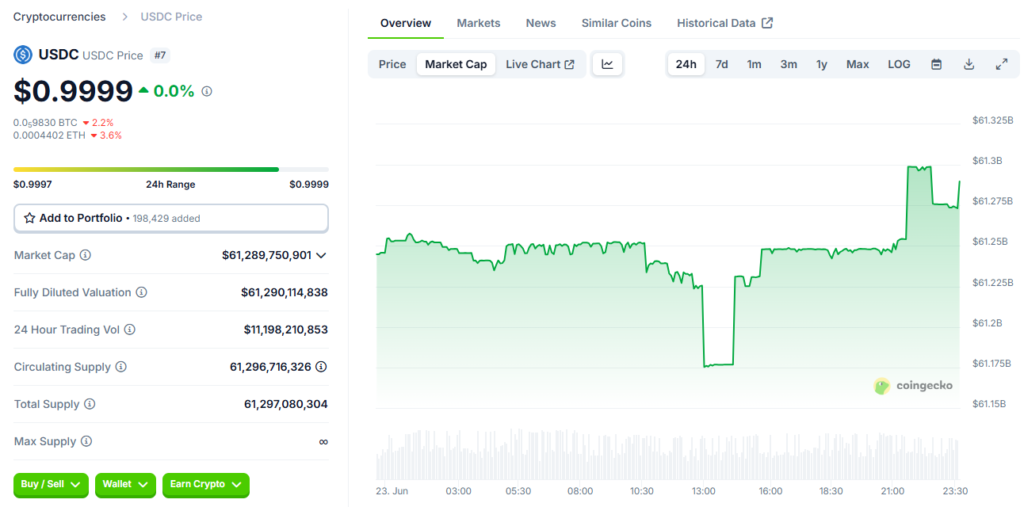Click the chart type line icon
Image resolution: width=1024 pixels, height=507 pixels.
(x=607, y=64)
